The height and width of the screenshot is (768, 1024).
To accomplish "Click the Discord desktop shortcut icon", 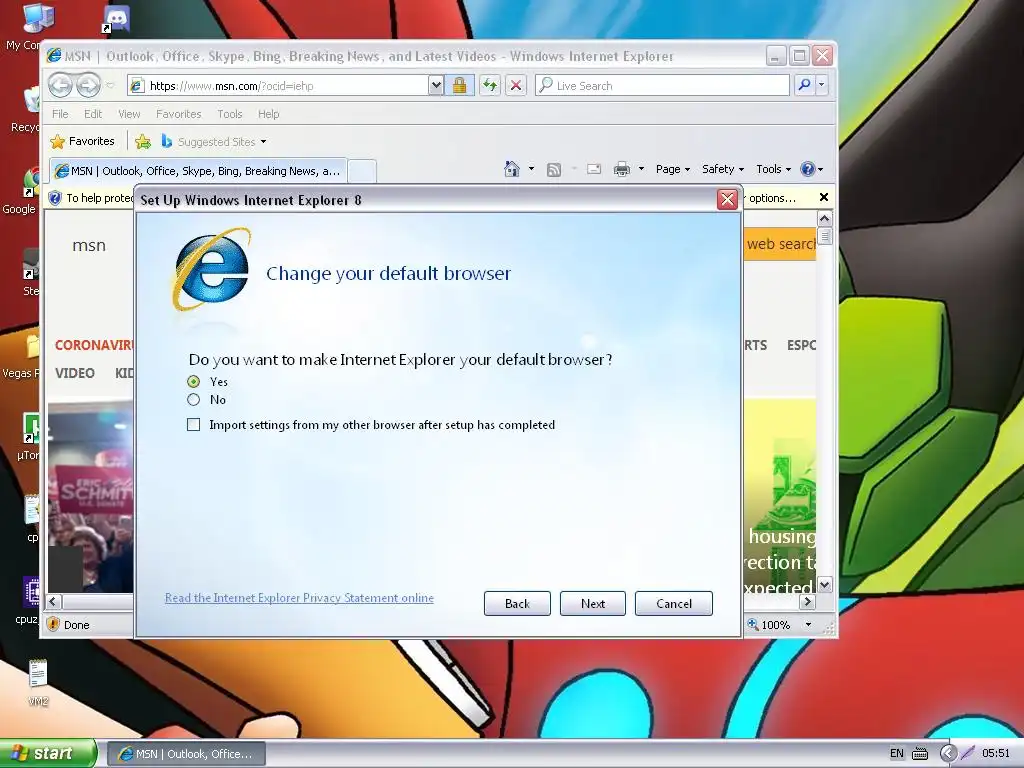I will [116, 20].
